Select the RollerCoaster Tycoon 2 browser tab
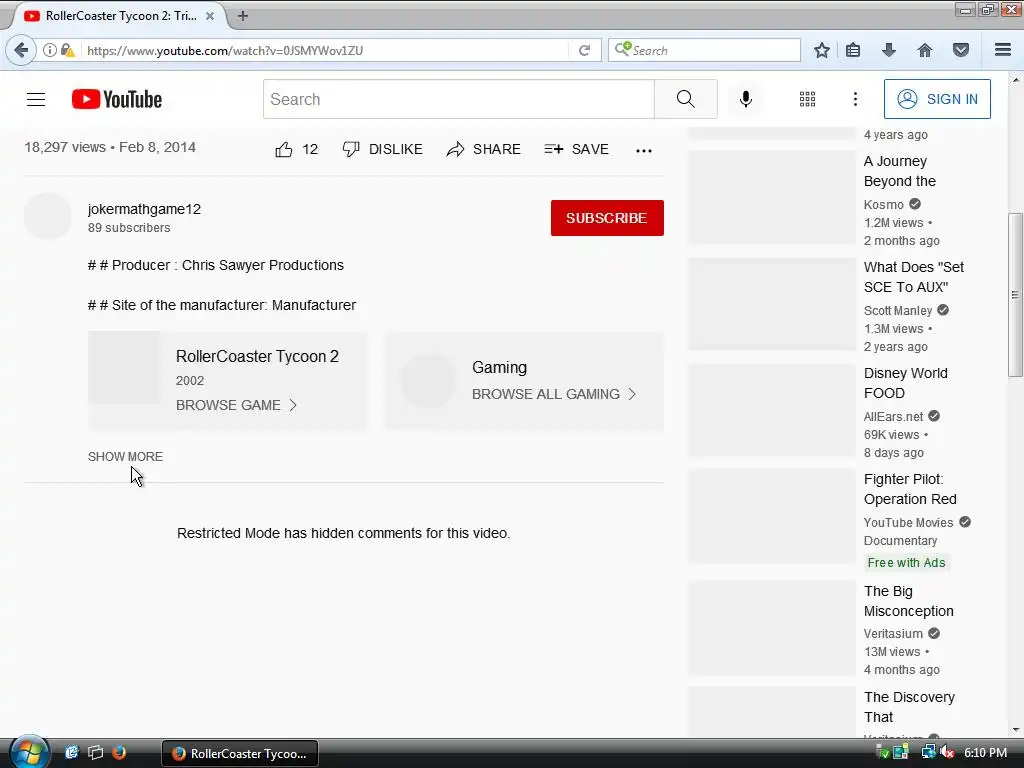Viewport: 1024px width, 768px height. point(121,16)
